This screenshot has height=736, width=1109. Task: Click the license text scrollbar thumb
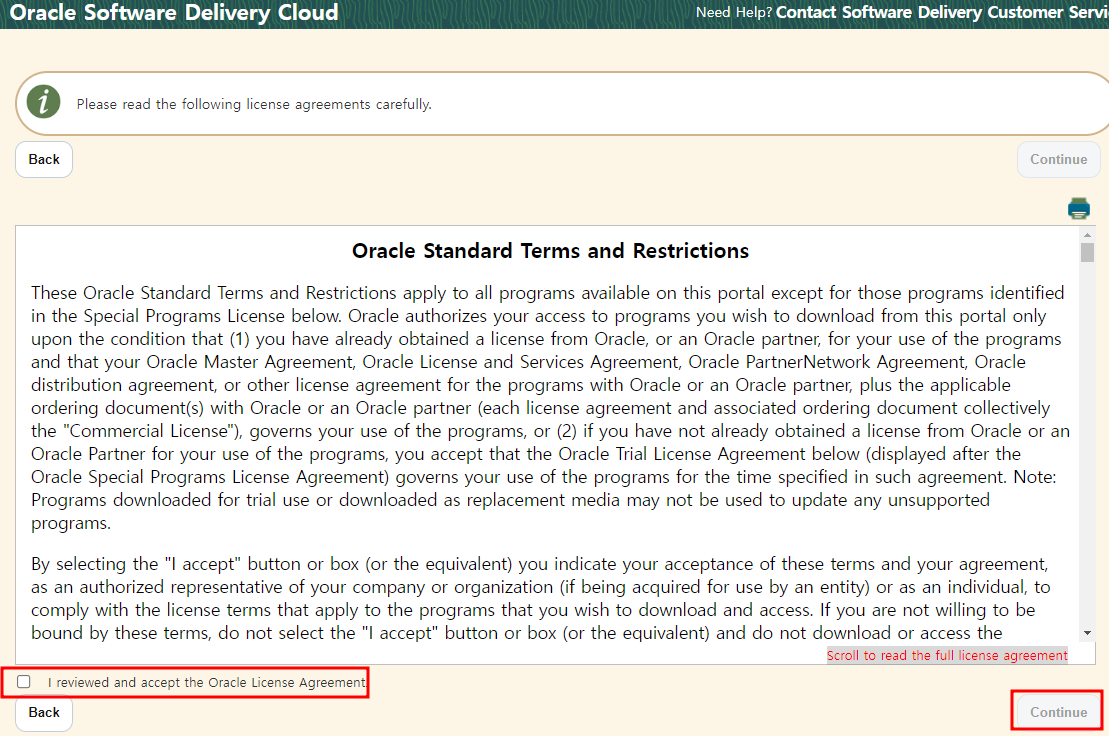(1088, 252)
